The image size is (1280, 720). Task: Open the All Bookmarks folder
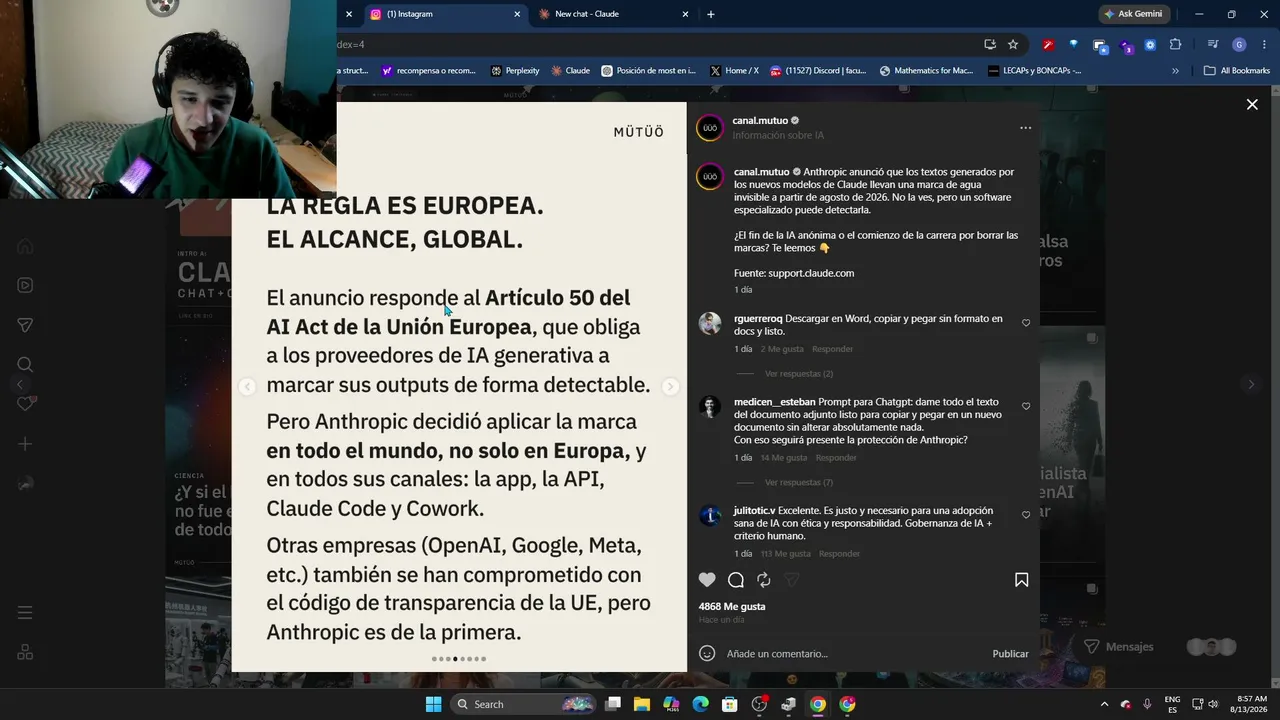coord(1237,71)
